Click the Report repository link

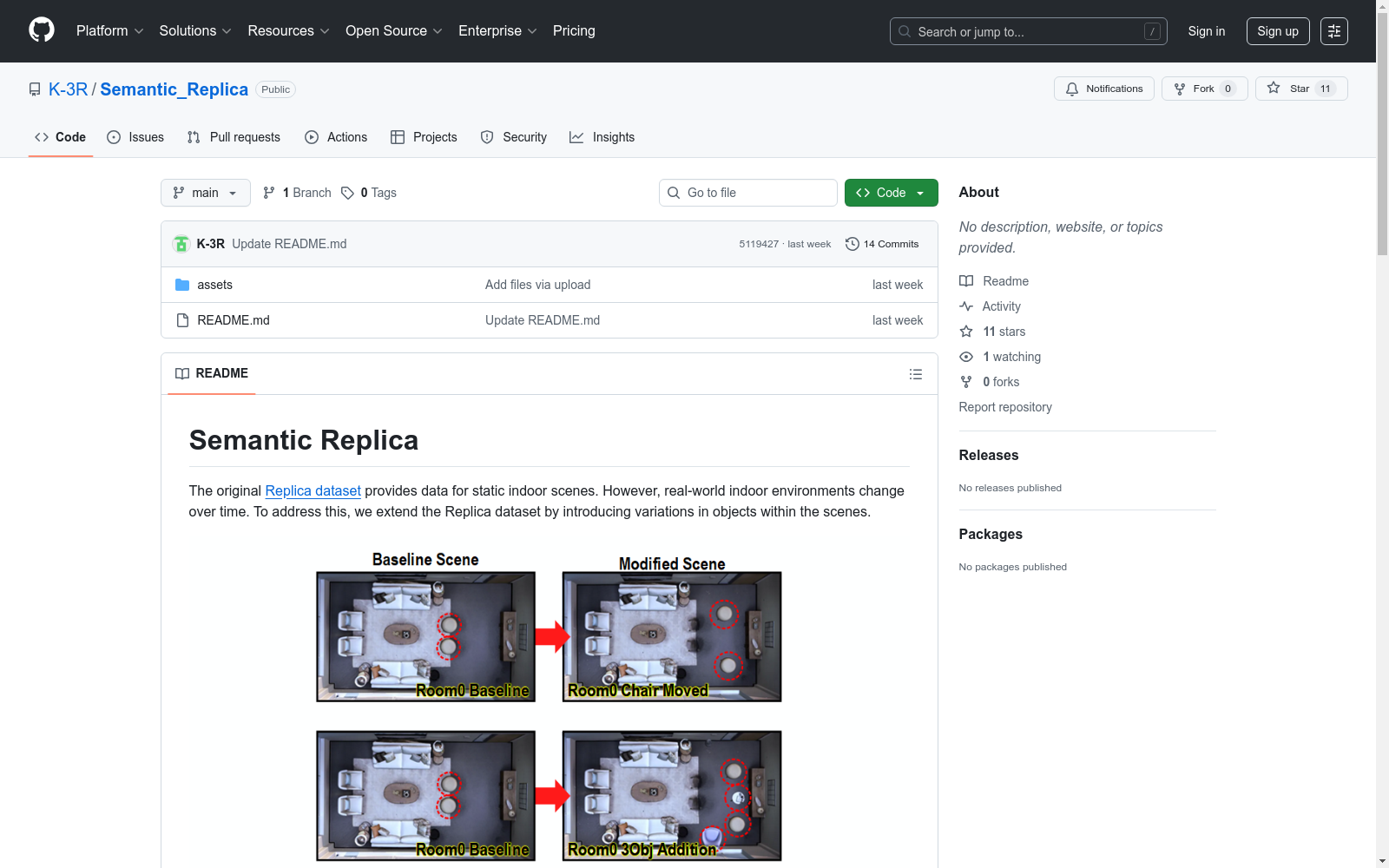click(1005, 407)
